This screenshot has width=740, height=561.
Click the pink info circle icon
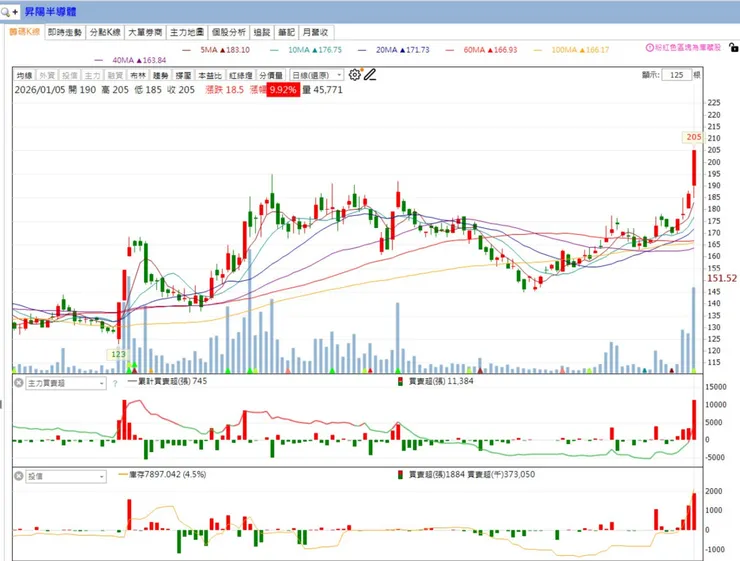coord(649,48)
